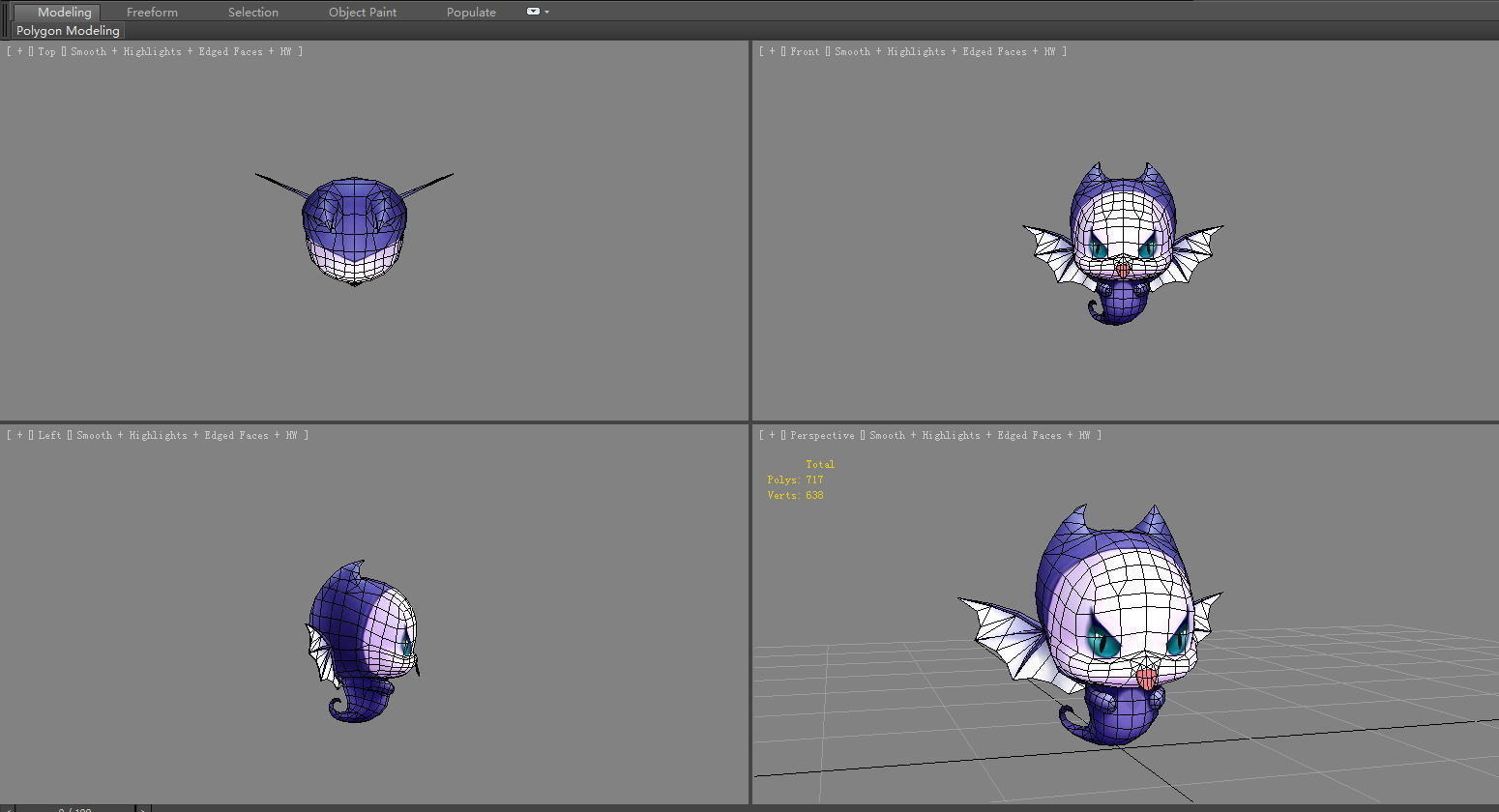1499x812 pixels.
Task: Click the ribbon minimize toggle icon
Action: (x=533, y=12)
